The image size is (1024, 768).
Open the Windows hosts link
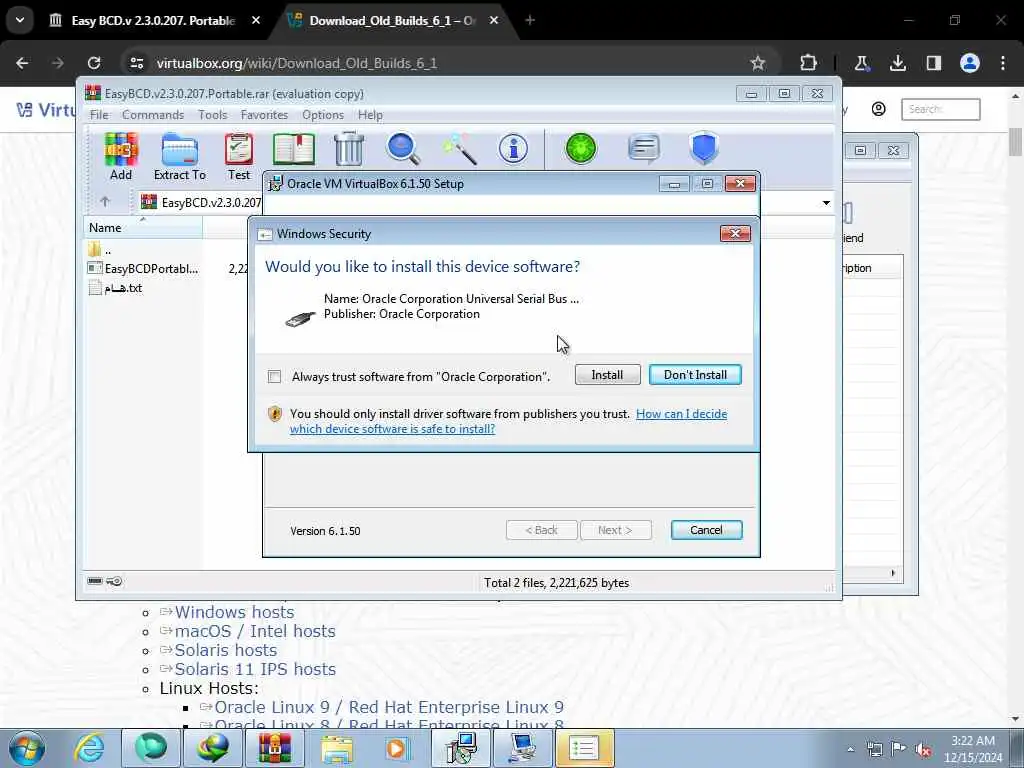click(234, 613)
